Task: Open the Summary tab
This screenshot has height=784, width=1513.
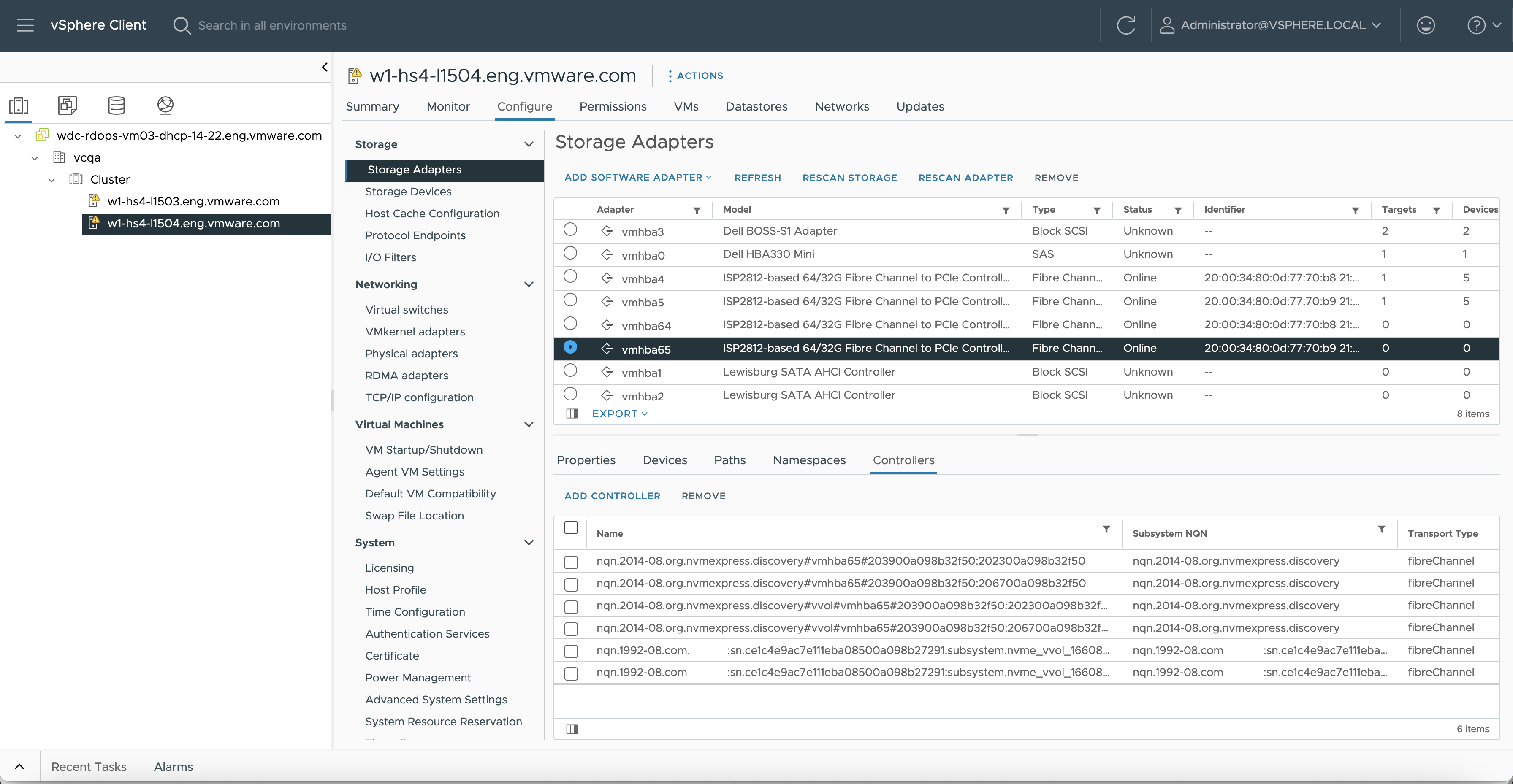Action: click(x=372, y=106)
